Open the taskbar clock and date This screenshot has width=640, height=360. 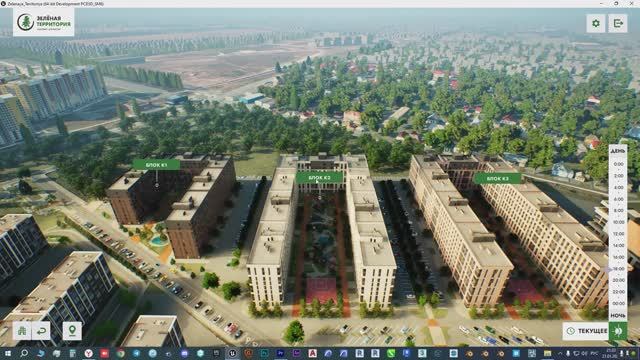coord(611,353)
